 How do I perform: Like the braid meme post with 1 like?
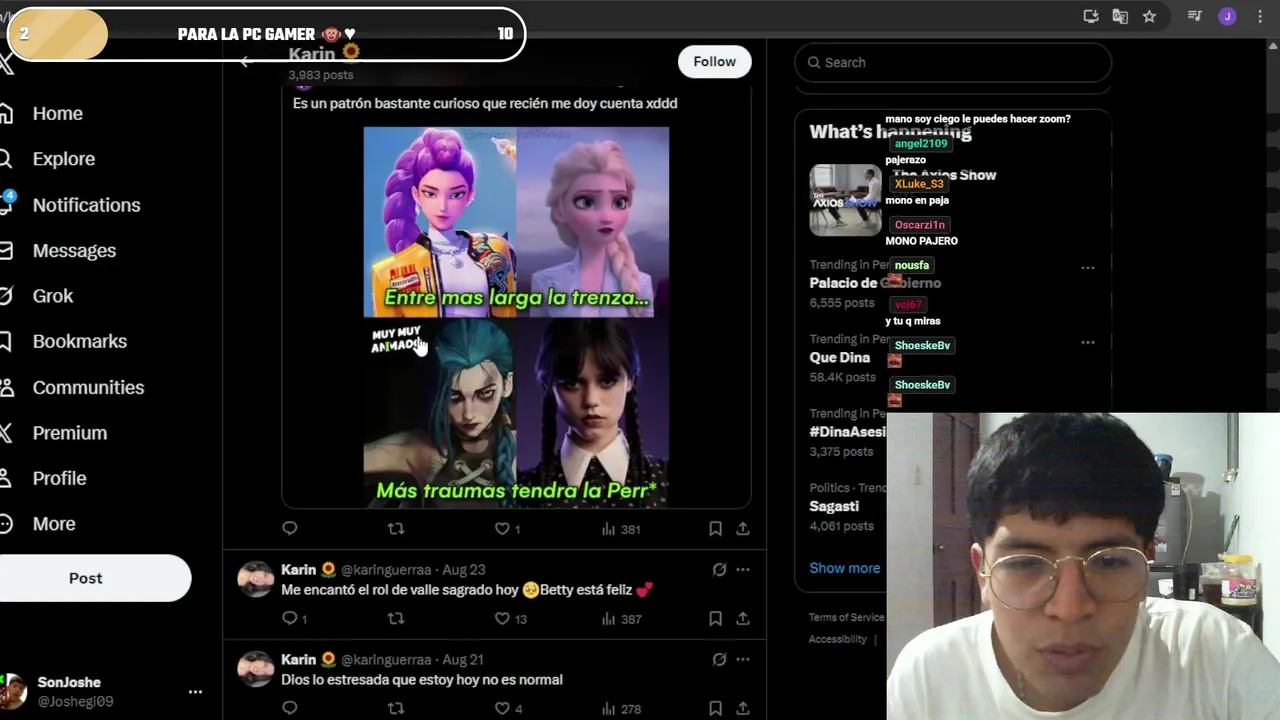508,528
